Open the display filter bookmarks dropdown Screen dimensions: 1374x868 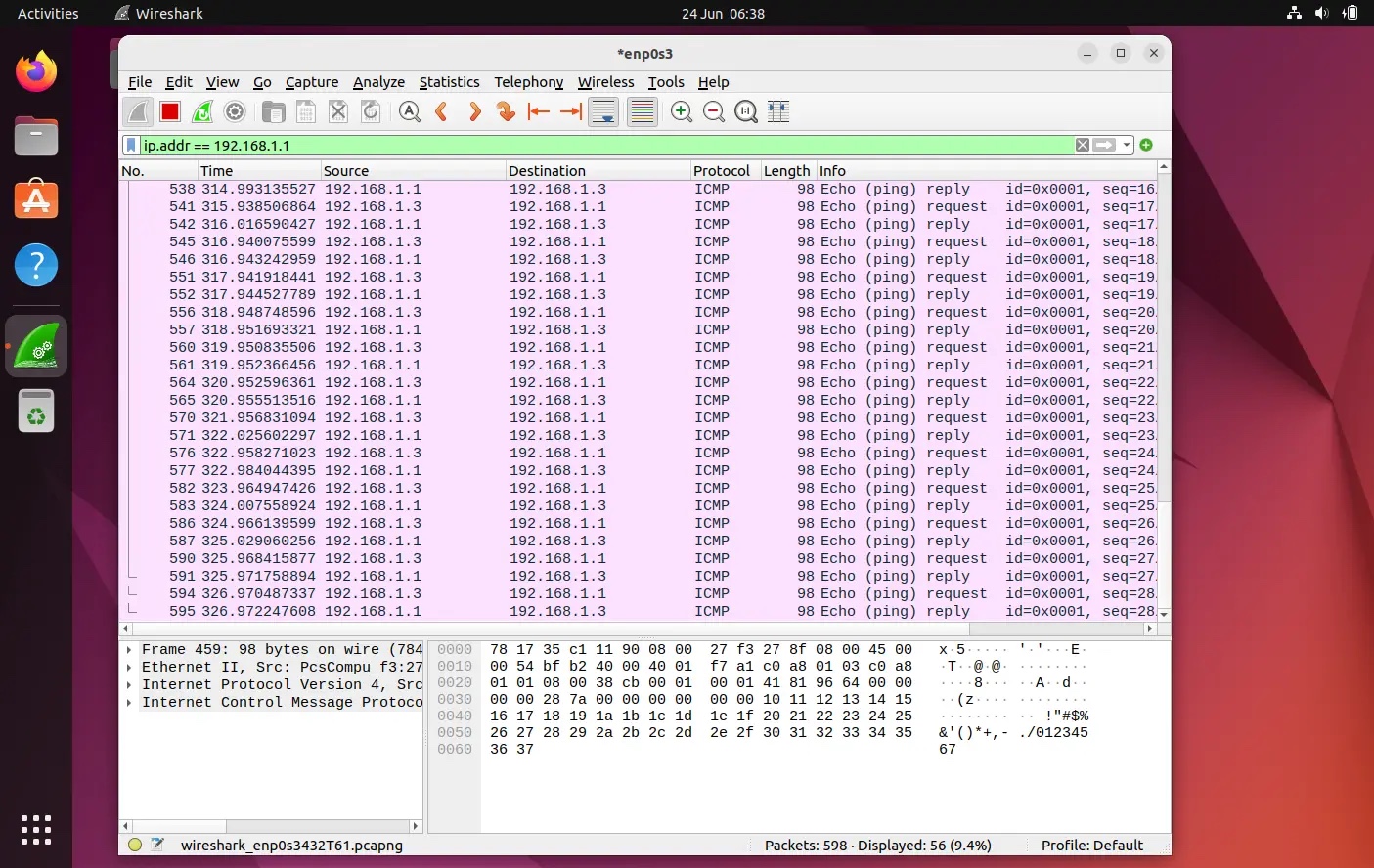(x=132, y=144)
